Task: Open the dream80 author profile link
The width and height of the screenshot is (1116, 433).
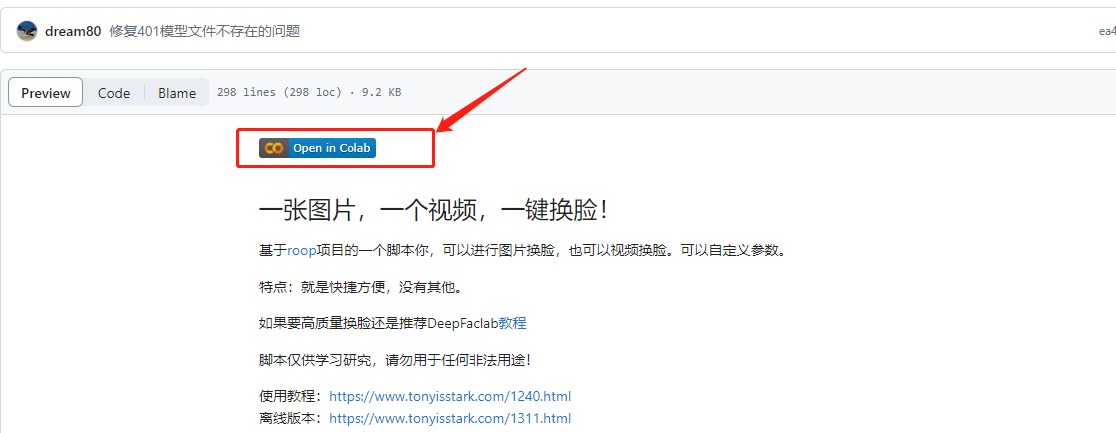Action: point(73,31)
